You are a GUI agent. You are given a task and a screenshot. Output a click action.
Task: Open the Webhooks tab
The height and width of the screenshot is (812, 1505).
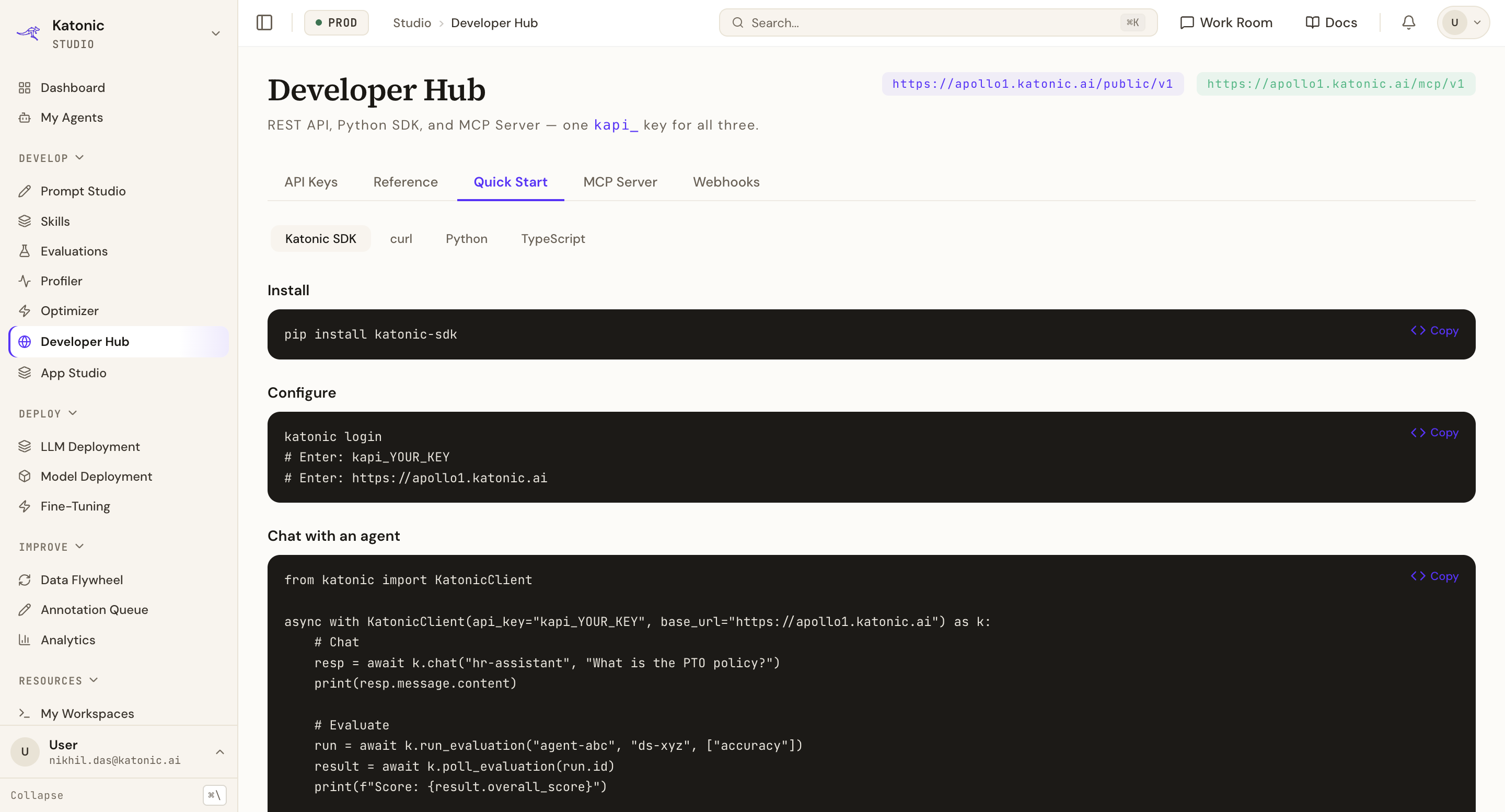[x=726, y=182]
